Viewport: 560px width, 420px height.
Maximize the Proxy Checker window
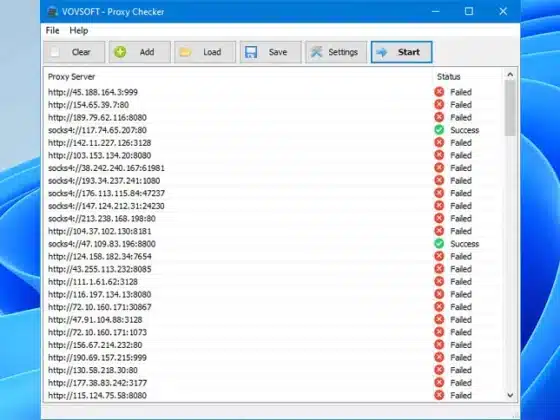(469, 11)
